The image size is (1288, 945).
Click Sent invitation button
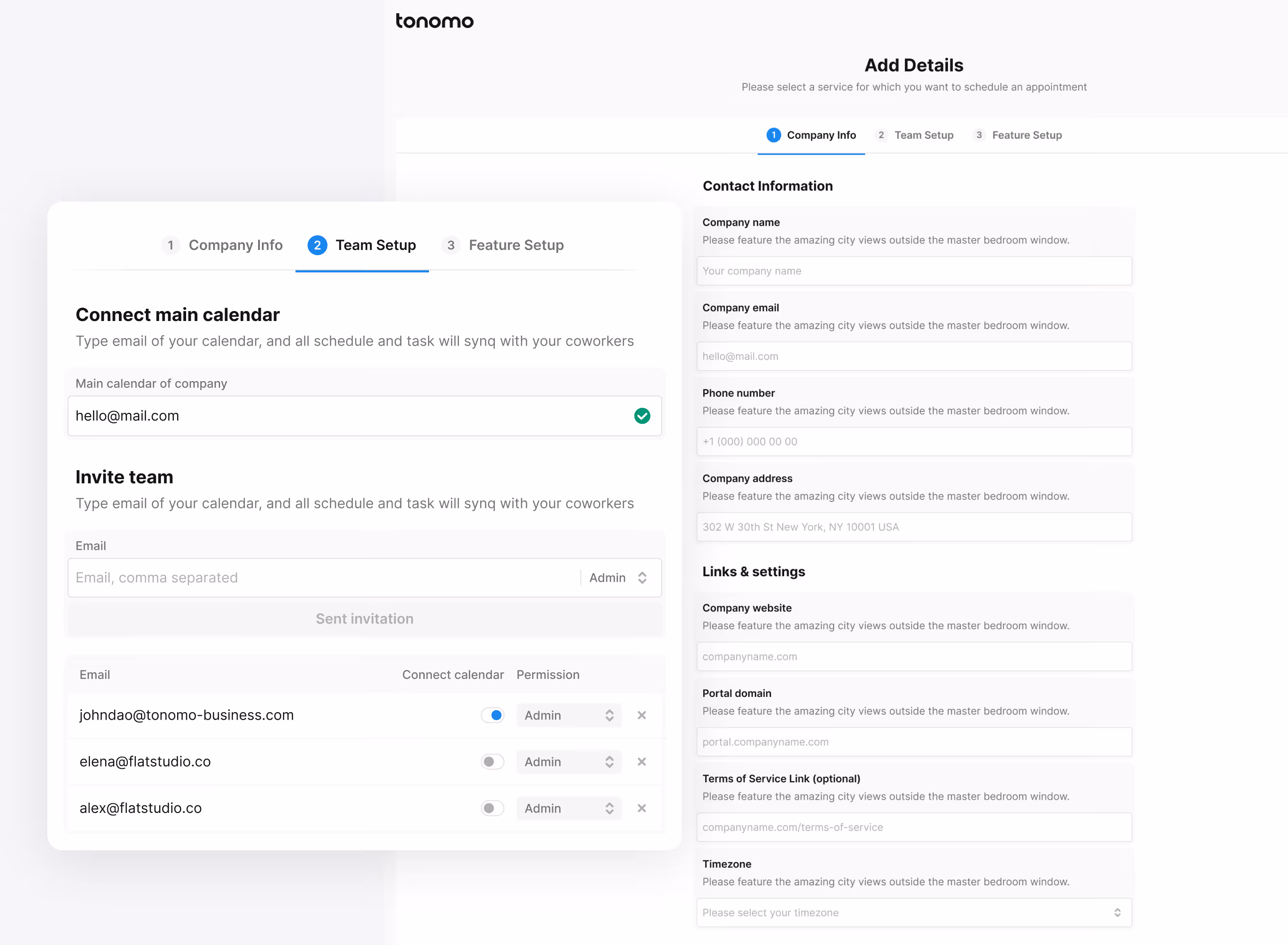[x=365, y=619]
